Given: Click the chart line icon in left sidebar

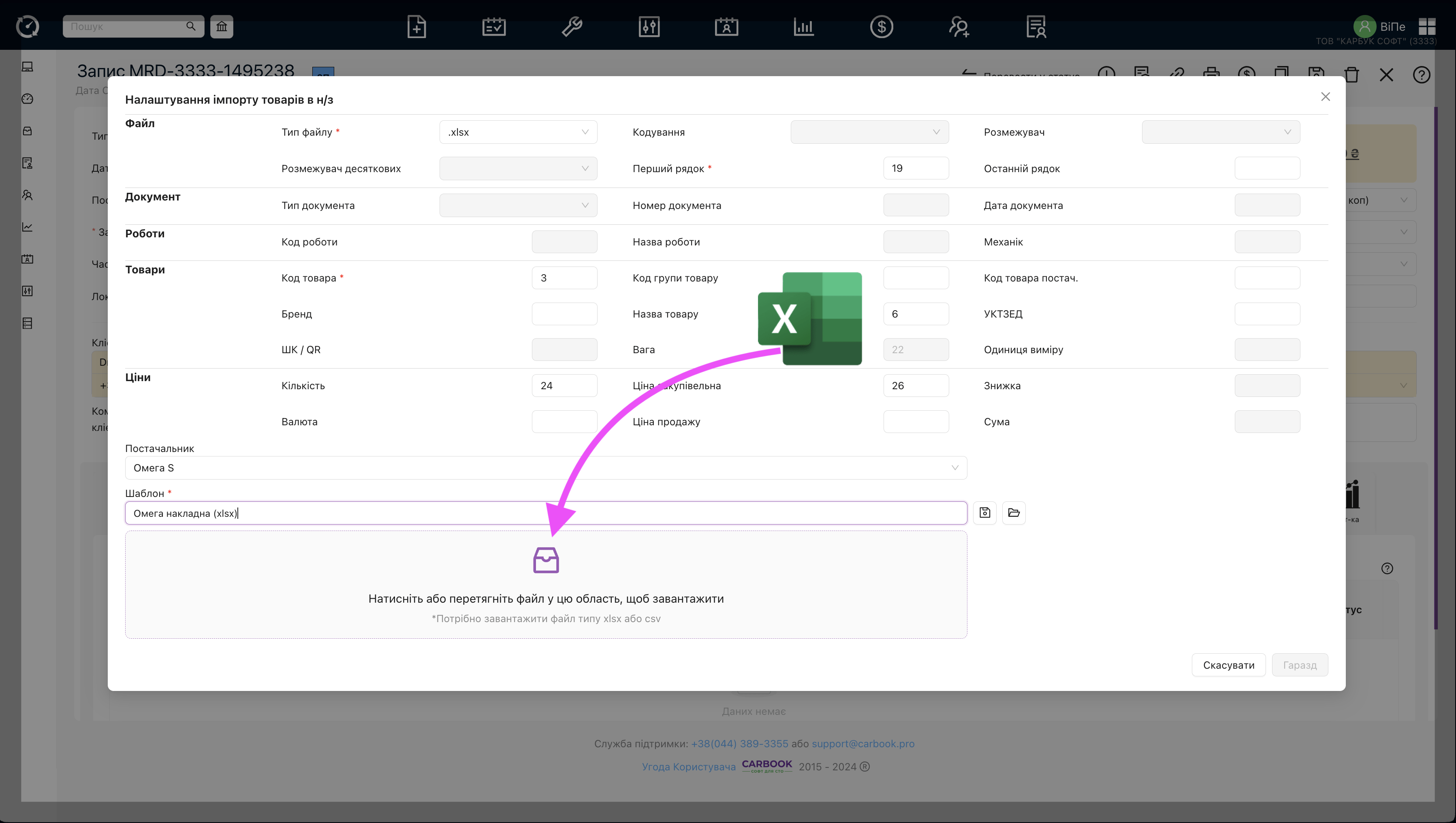Looking at the screenshot, I should 27,227.
